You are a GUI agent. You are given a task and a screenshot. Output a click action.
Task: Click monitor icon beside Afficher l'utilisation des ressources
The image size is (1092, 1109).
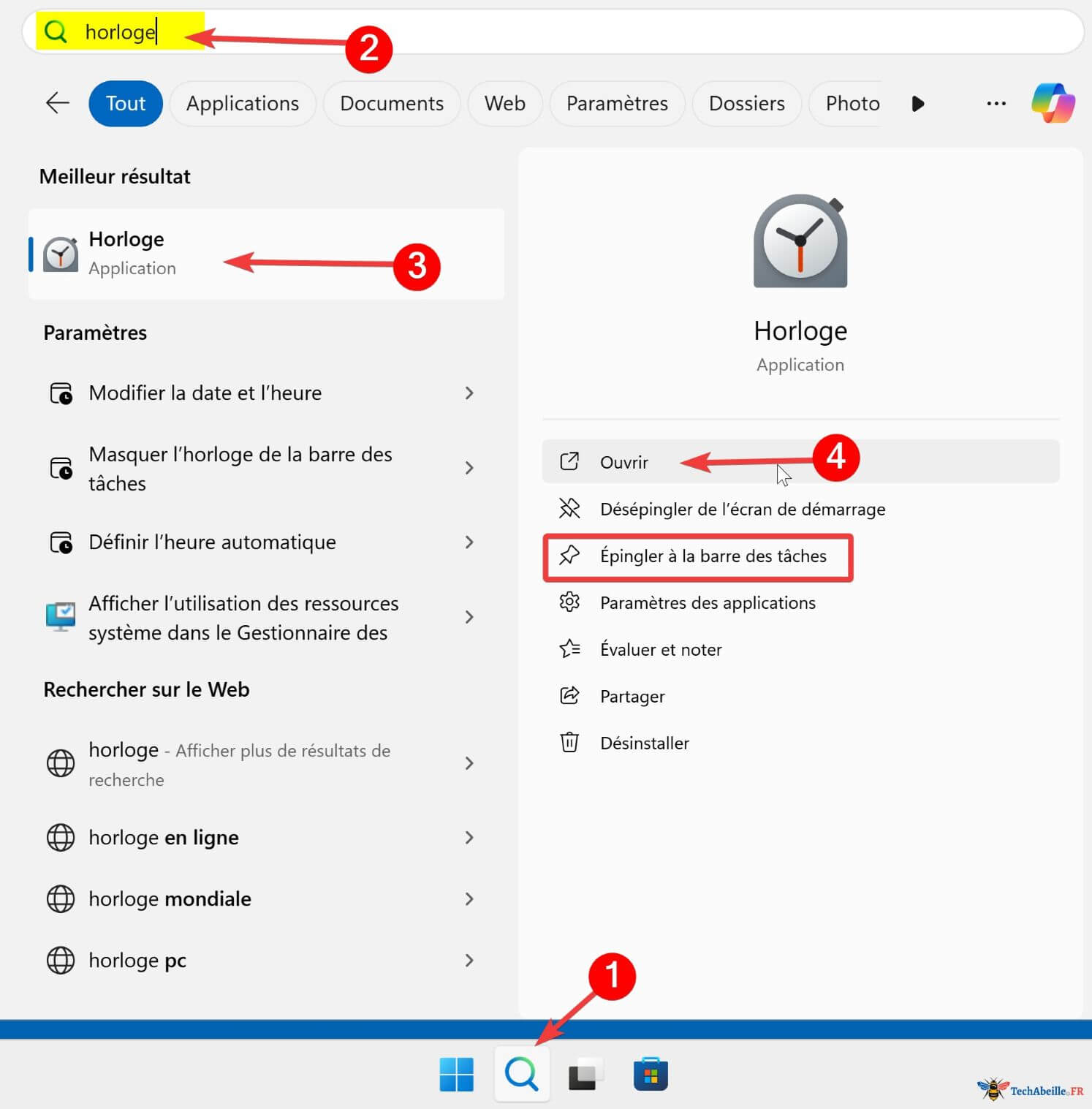click(x=61, y=617)
